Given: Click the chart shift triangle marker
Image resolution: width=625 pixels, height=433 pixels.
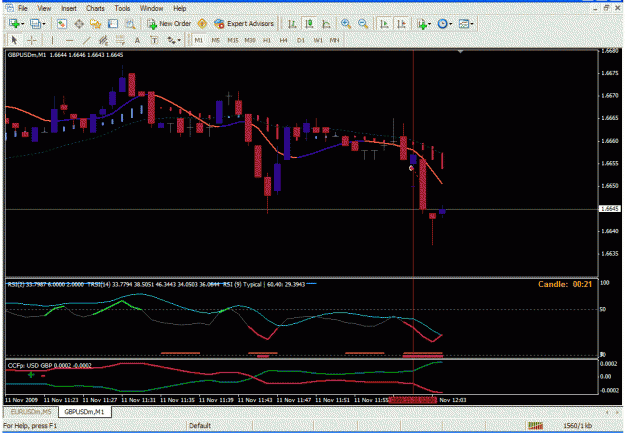Looking at the screenshot, I should pos(460,51).
